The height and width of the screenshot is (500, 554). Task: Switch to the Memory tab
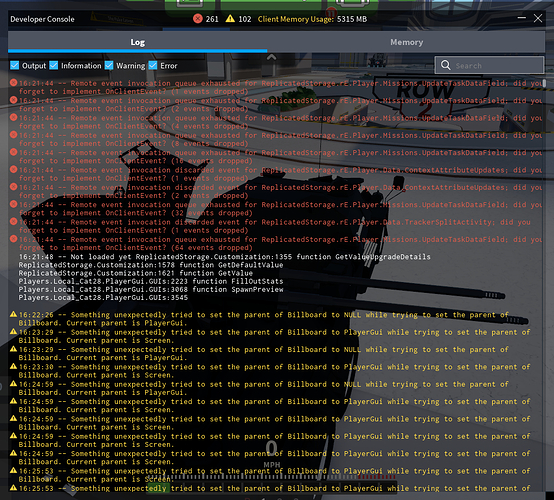tap(406, 42)
